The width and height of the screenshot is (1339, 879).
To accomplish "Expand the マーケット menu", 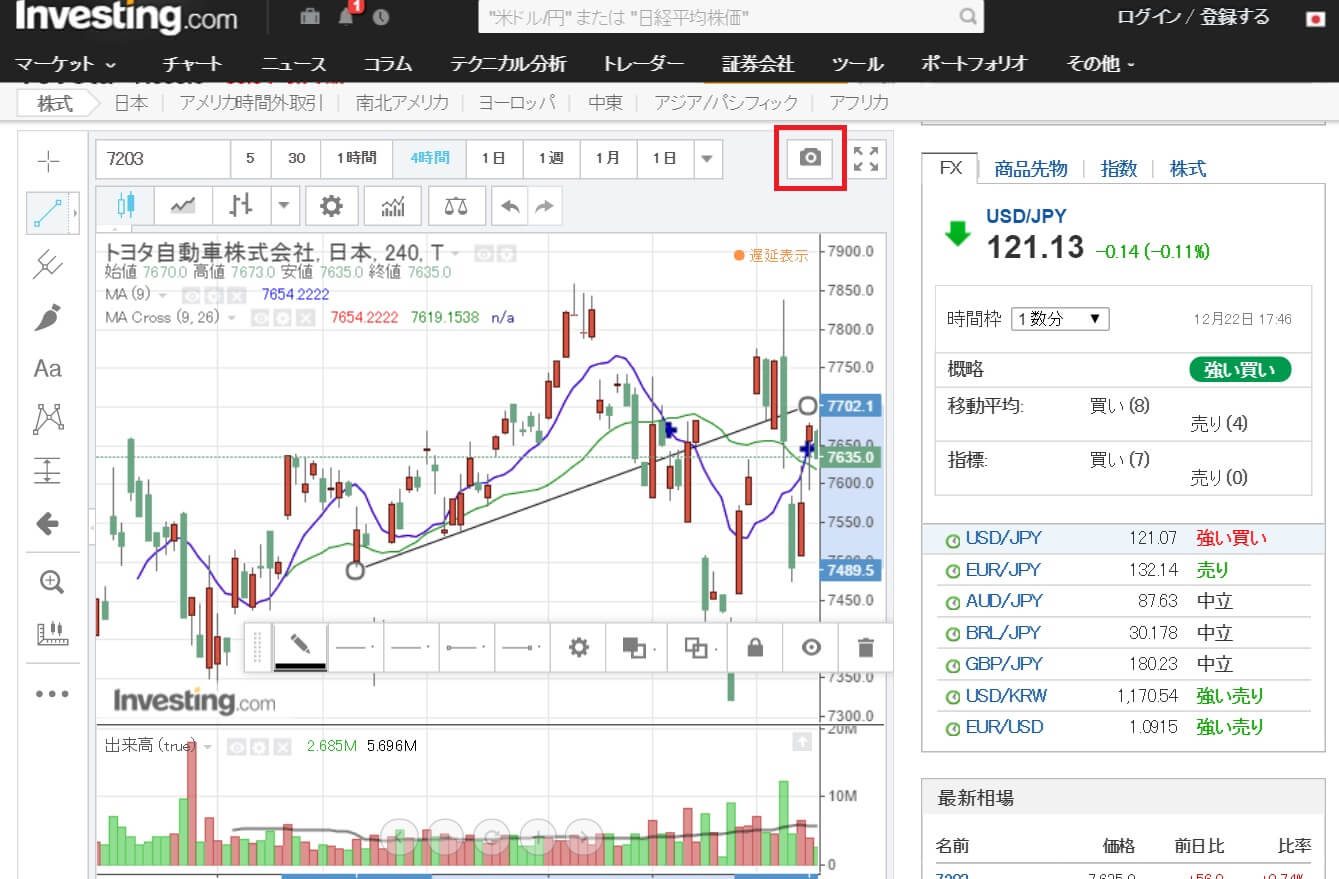I will [67, 64].
